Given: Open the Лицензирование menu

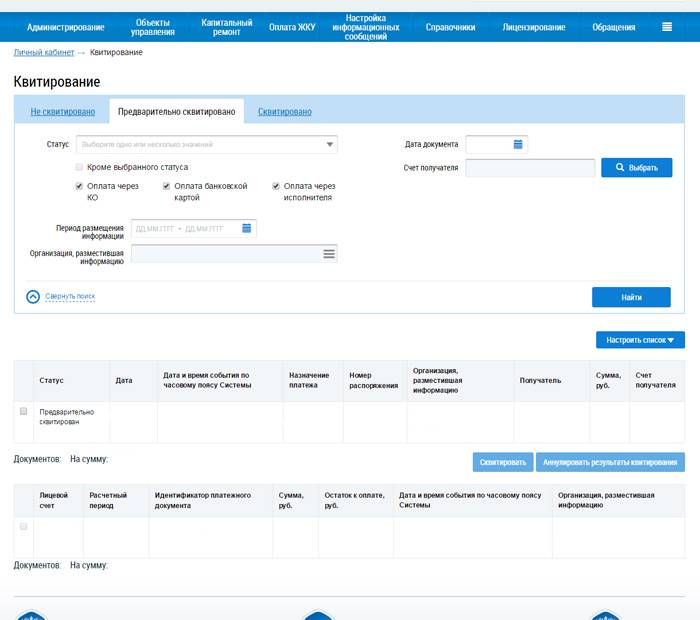Looking at the screenshot, I should point(534,27).
